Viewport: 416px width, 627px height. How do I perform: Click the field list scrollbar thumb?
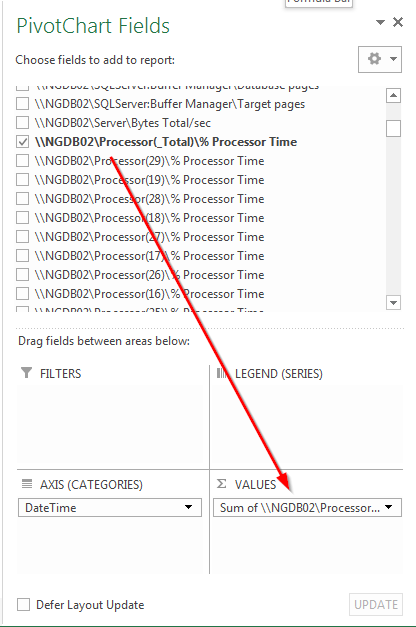pyautogui.click(x=393, y=129)
